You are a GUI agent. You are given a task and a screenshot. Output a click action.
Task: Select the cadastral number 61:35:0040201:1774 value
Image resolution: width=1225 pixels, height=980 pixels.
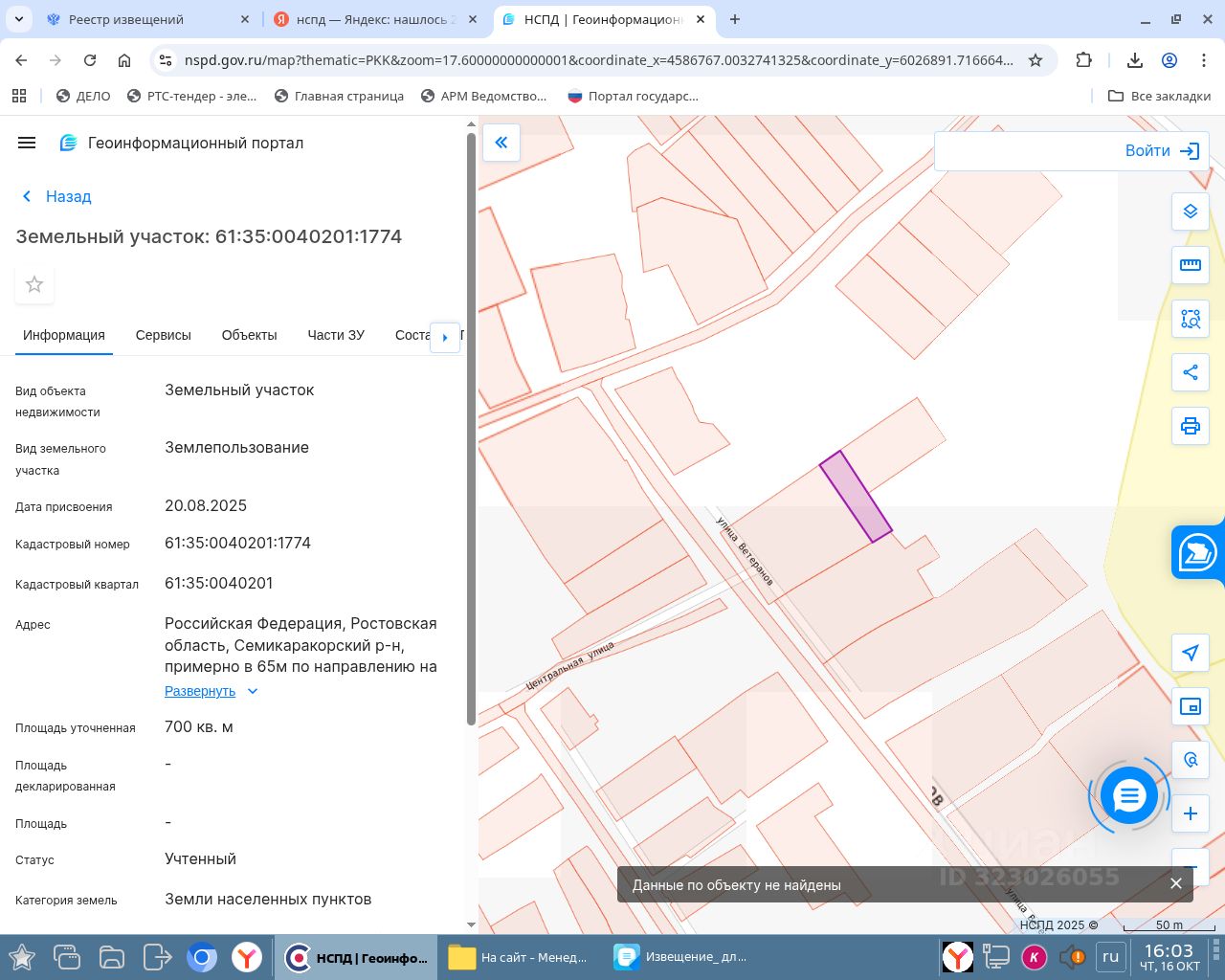tap(237, 543)
